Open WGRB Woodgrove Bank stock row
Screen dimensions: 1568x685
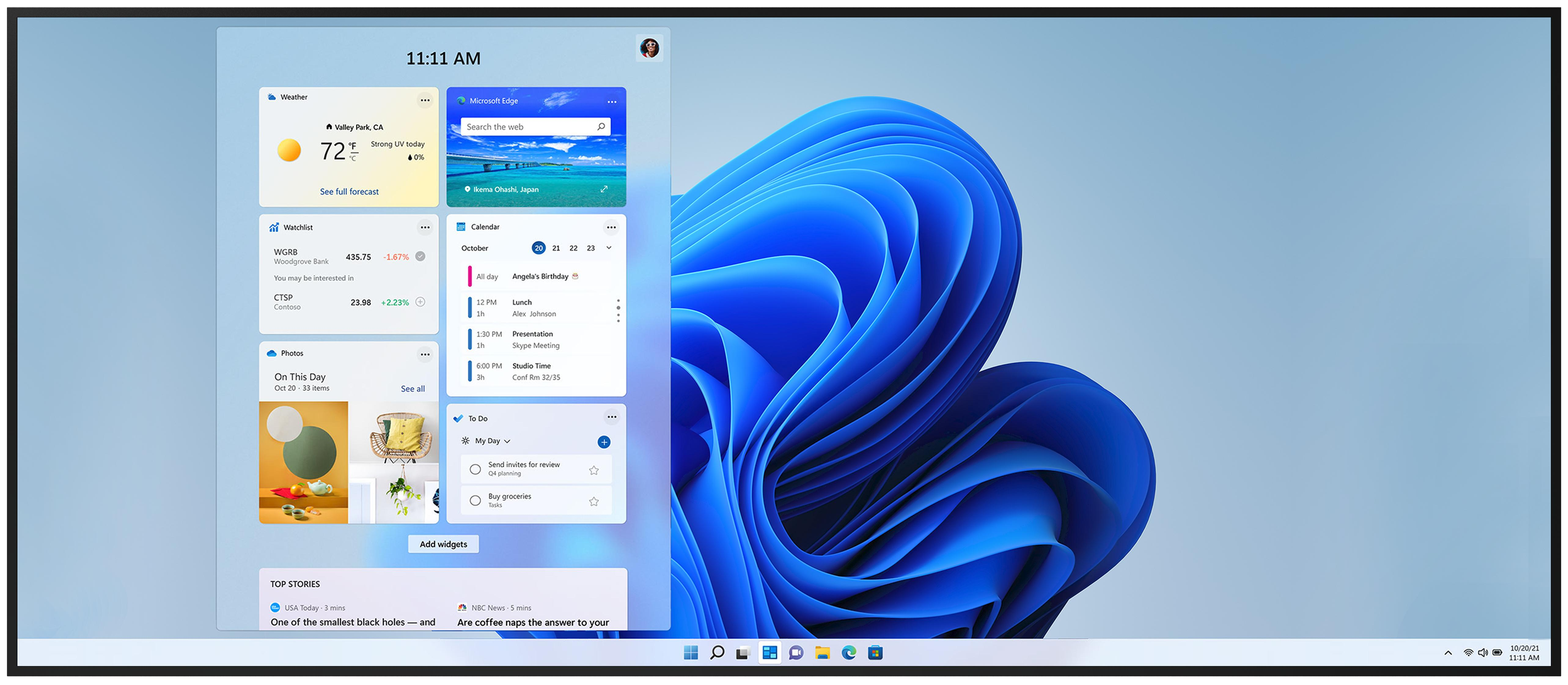click(349, 256)
